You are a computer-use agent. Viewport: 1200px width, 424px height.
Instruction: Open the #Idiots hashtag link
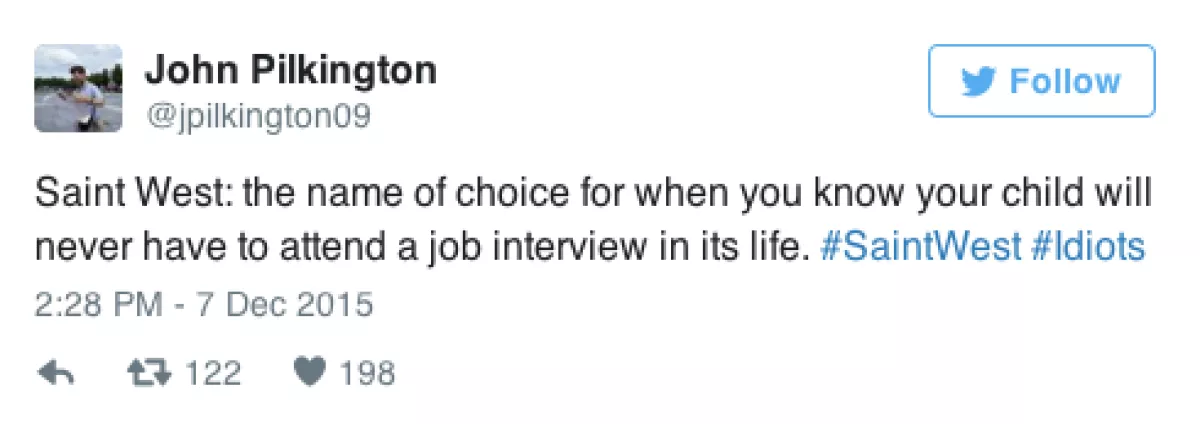(1087, 247)
